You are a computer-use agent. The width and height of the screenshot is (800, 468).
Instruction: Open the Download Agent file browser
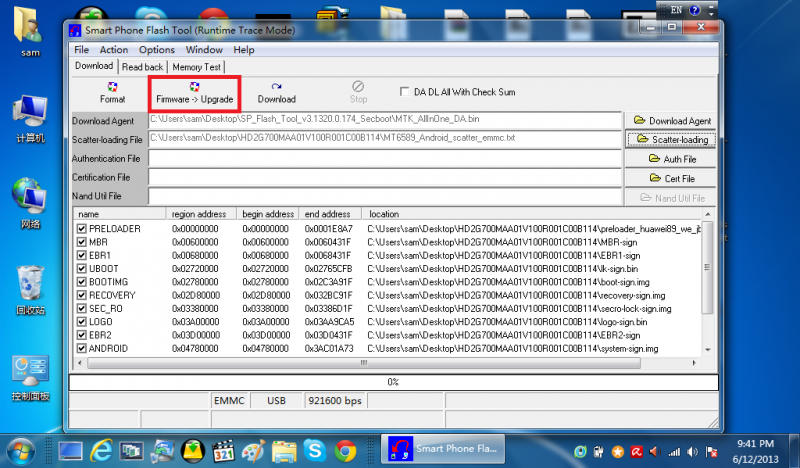[671, 120]
